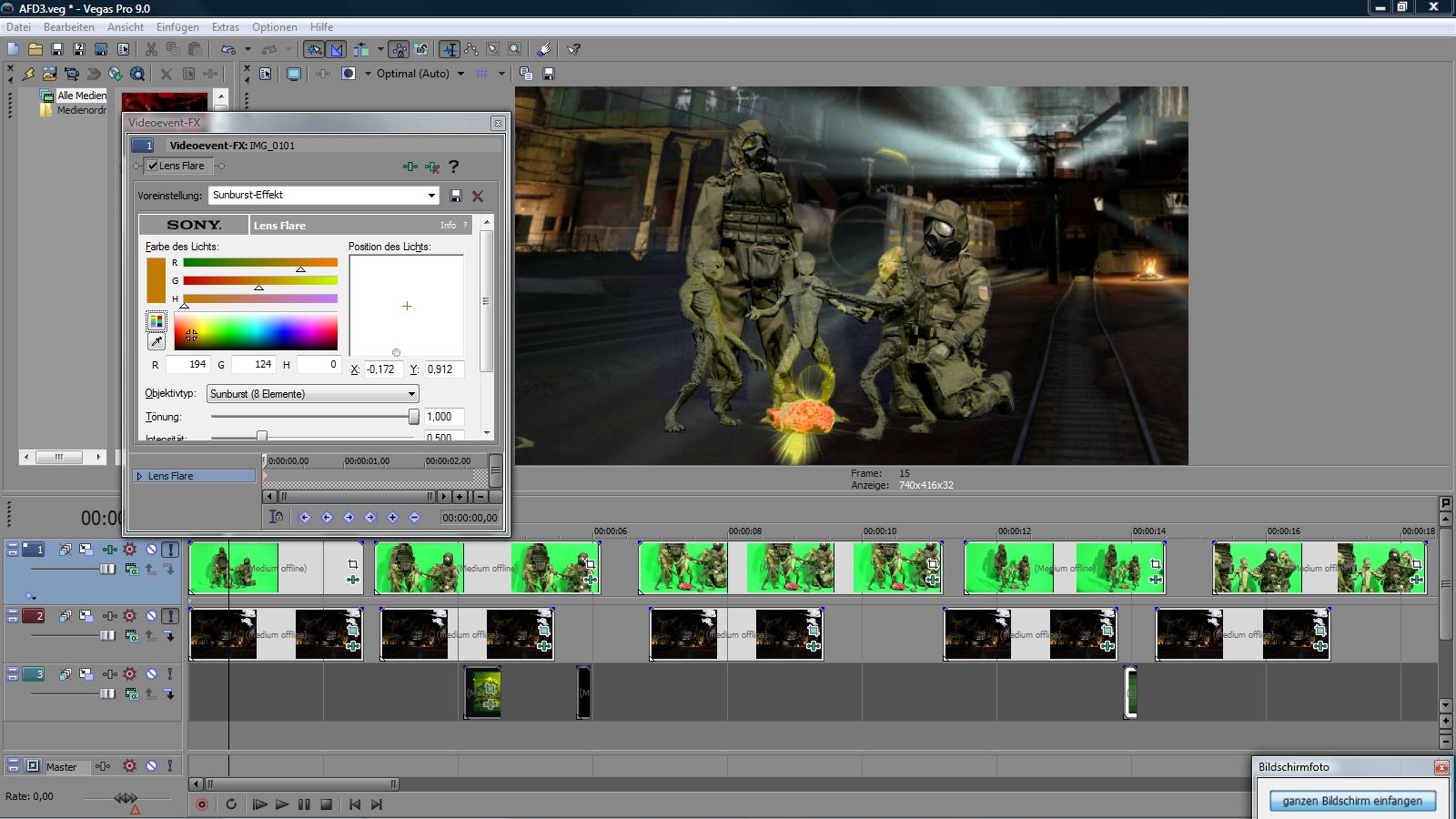Click the scissors cut icon in toolbar
Screen dimensions: 1456x819
[x=151, y=49]
